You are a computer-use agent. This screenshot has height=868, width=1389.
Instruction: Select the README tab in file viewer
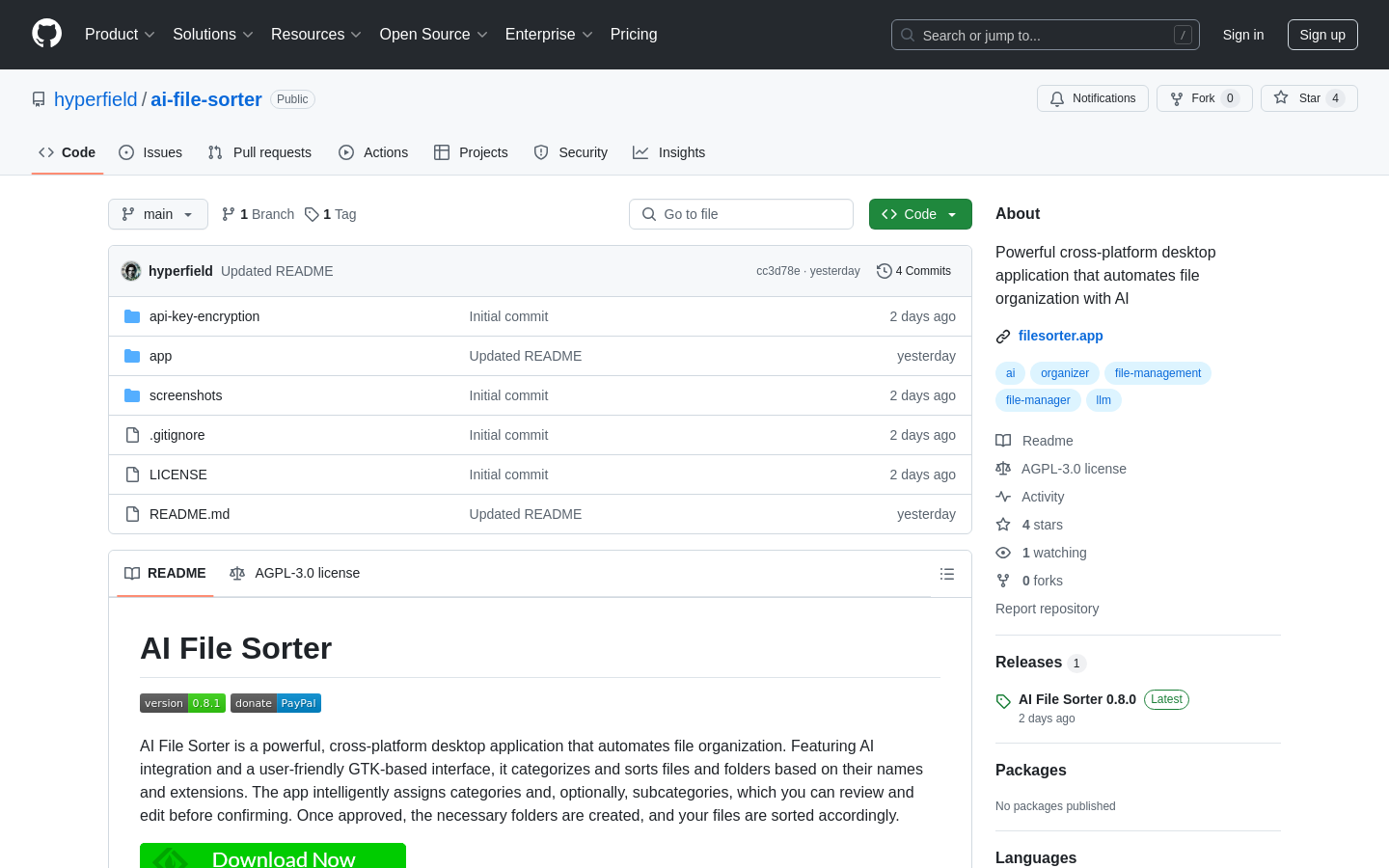pos(165,573)
